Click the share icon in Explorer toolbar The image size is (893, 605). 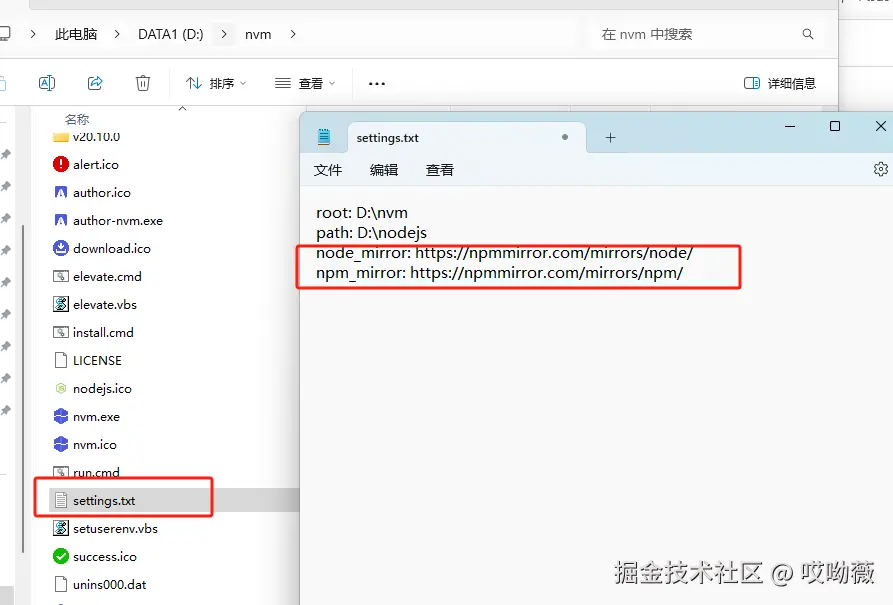(x=95, y=83)
